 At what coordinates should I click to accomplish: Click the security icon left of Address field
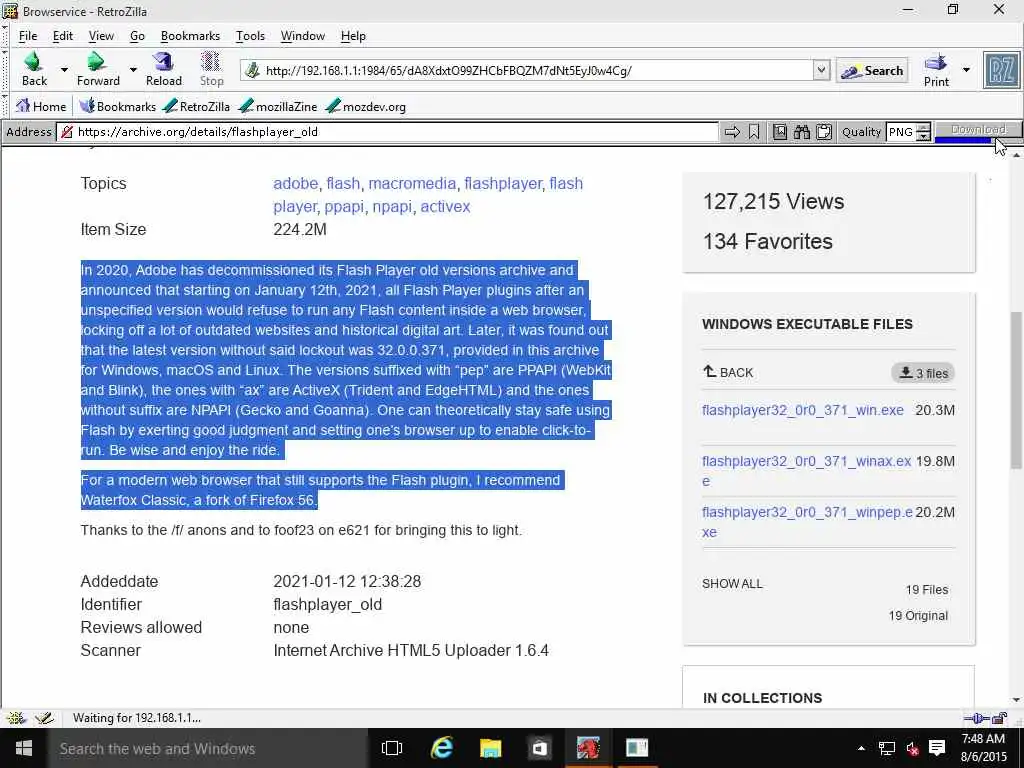tap(66, 132)
